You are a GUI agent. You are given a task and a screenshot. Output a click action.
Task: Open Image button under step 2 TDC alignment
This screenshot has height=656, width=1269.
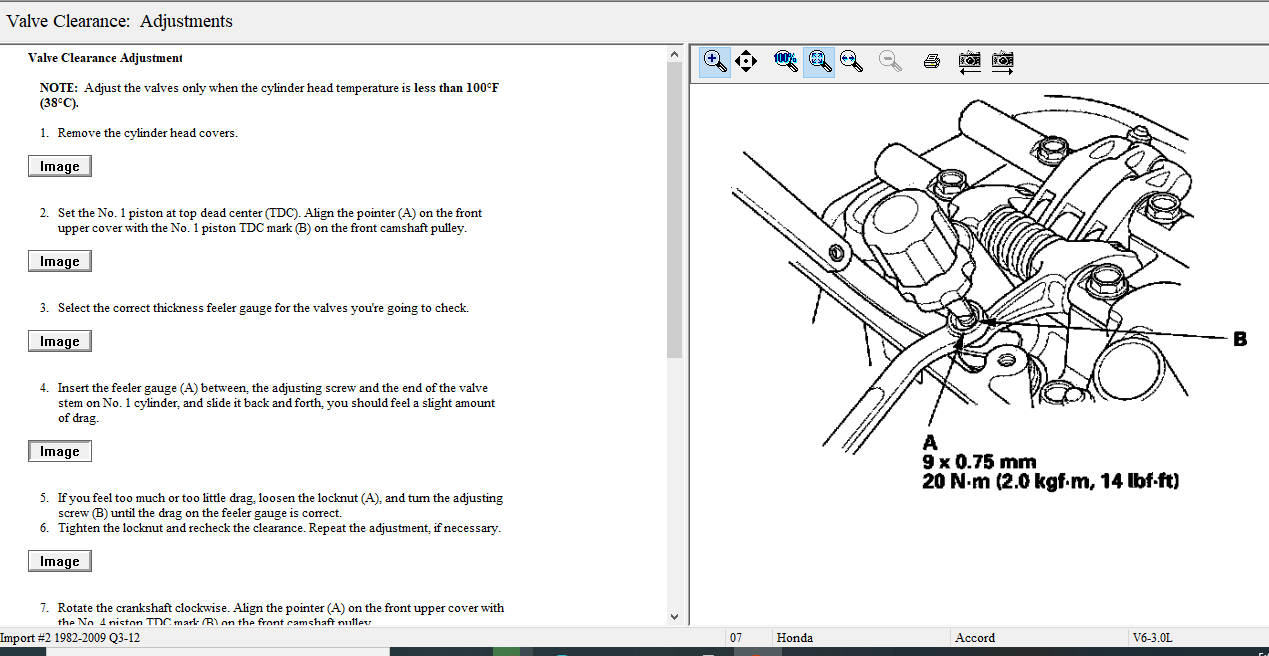pyautogui.click(x=60, y=261)
